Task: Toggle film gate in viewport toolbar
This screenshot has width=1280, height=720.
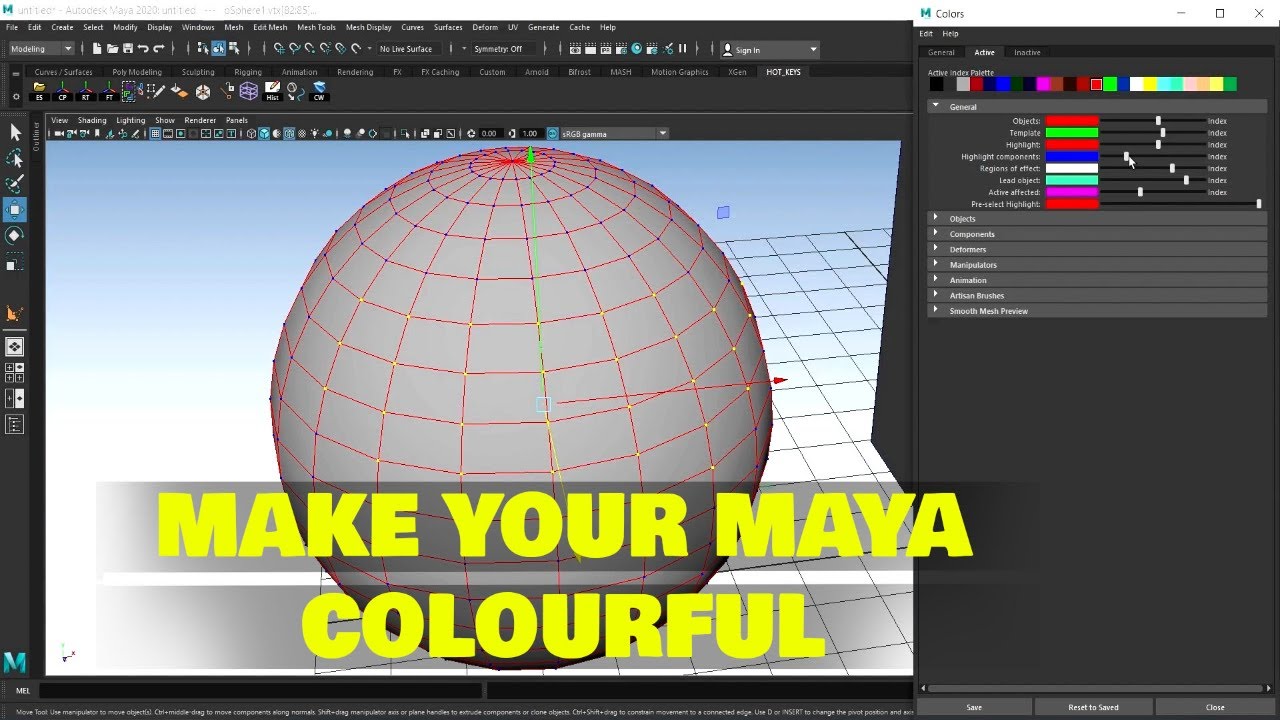Action: (168, 133)
